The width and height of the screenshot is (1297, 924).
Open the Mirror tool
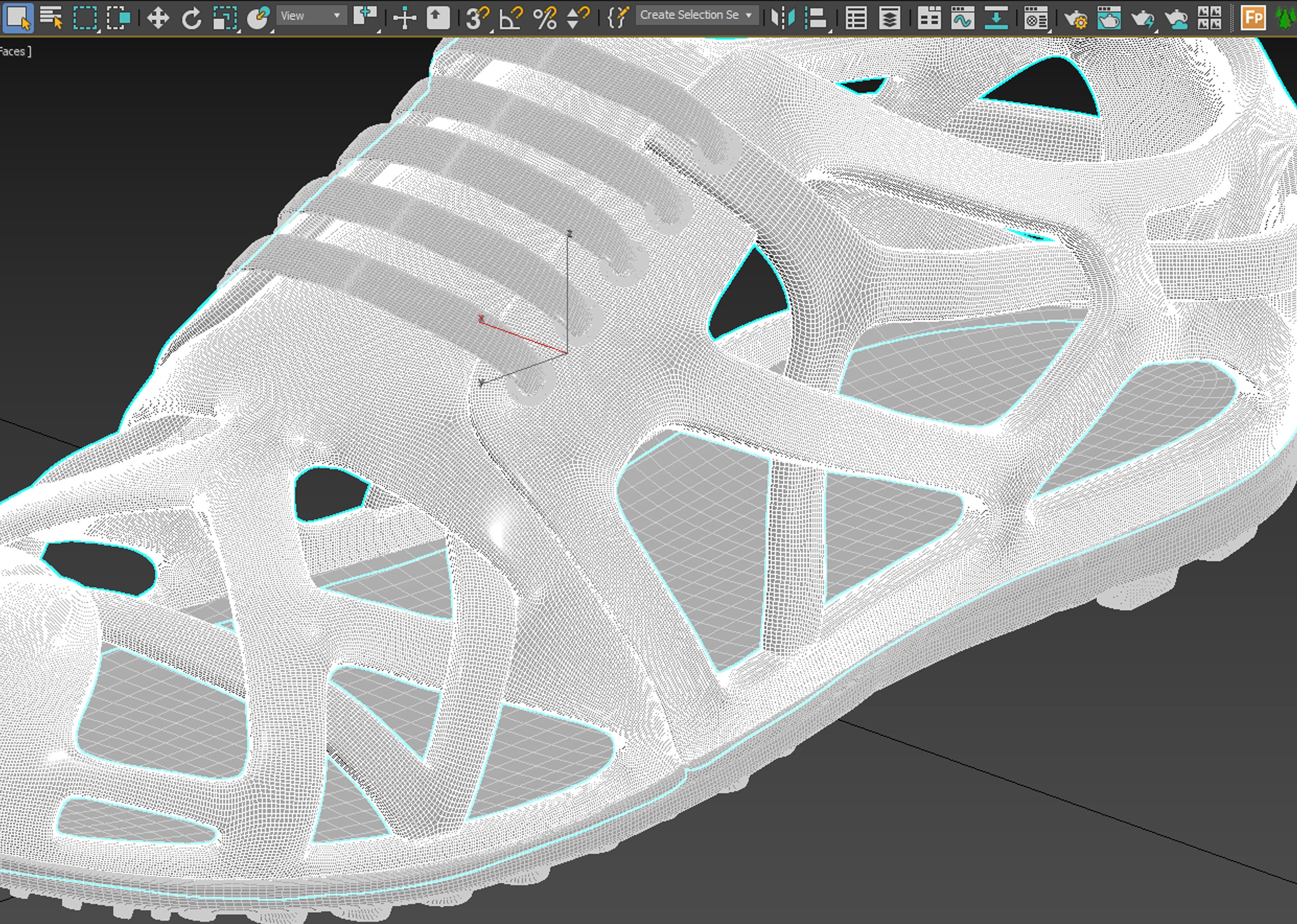(784, 17)
